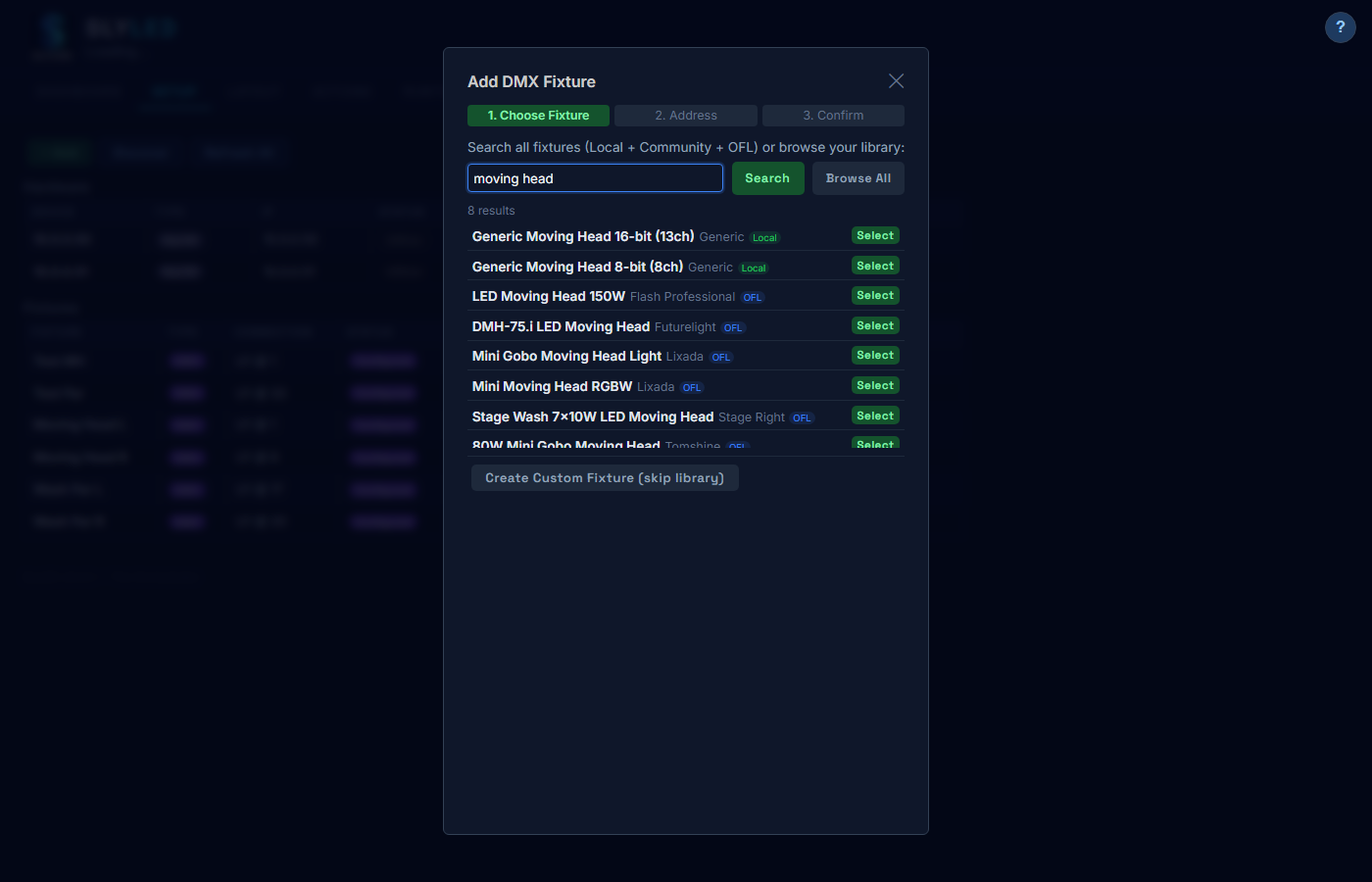Screen dimensions: 1372x882
Task: Click the OFL badge next to LED Moving Head 150W
Action: tap(752, 297)
